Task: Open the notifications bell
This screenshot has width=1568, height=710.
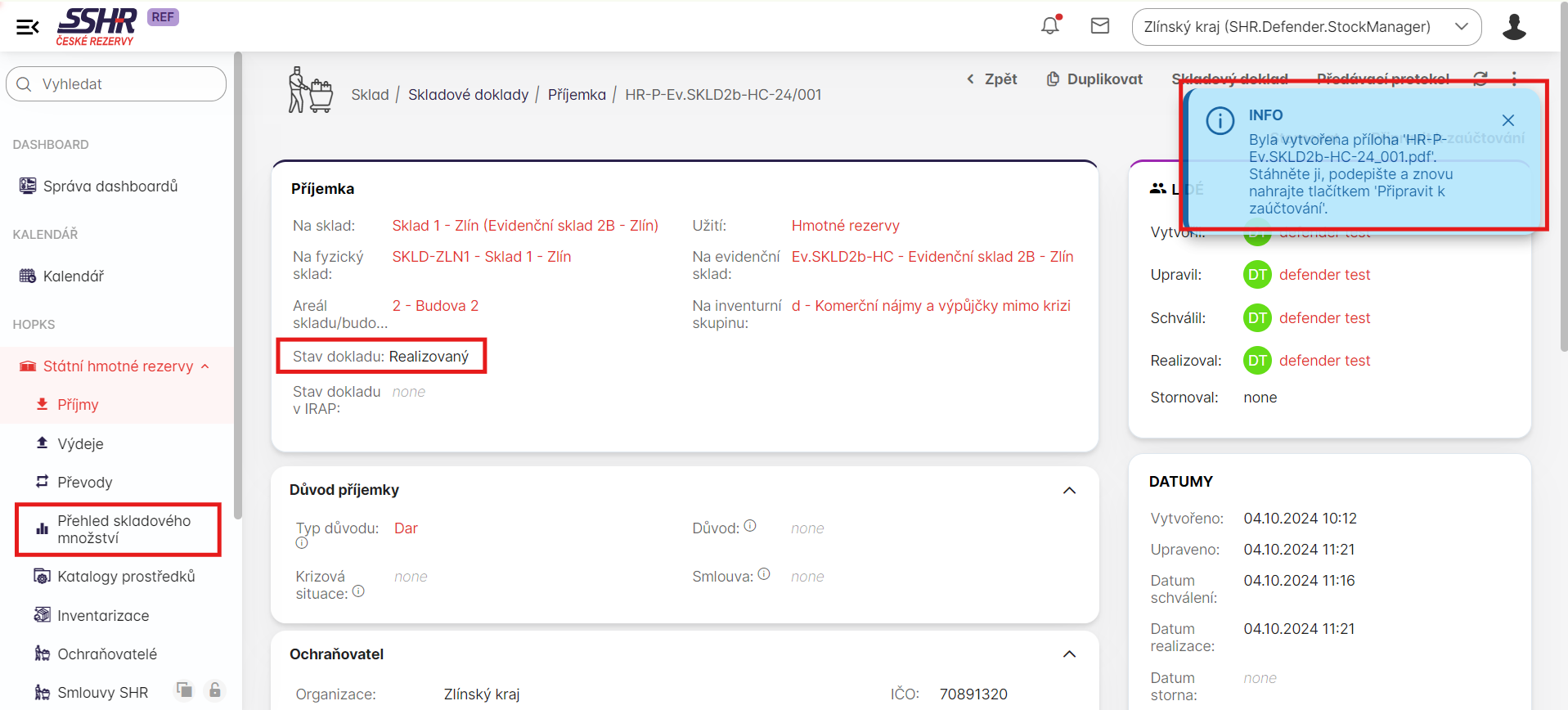Action: 1050,26
